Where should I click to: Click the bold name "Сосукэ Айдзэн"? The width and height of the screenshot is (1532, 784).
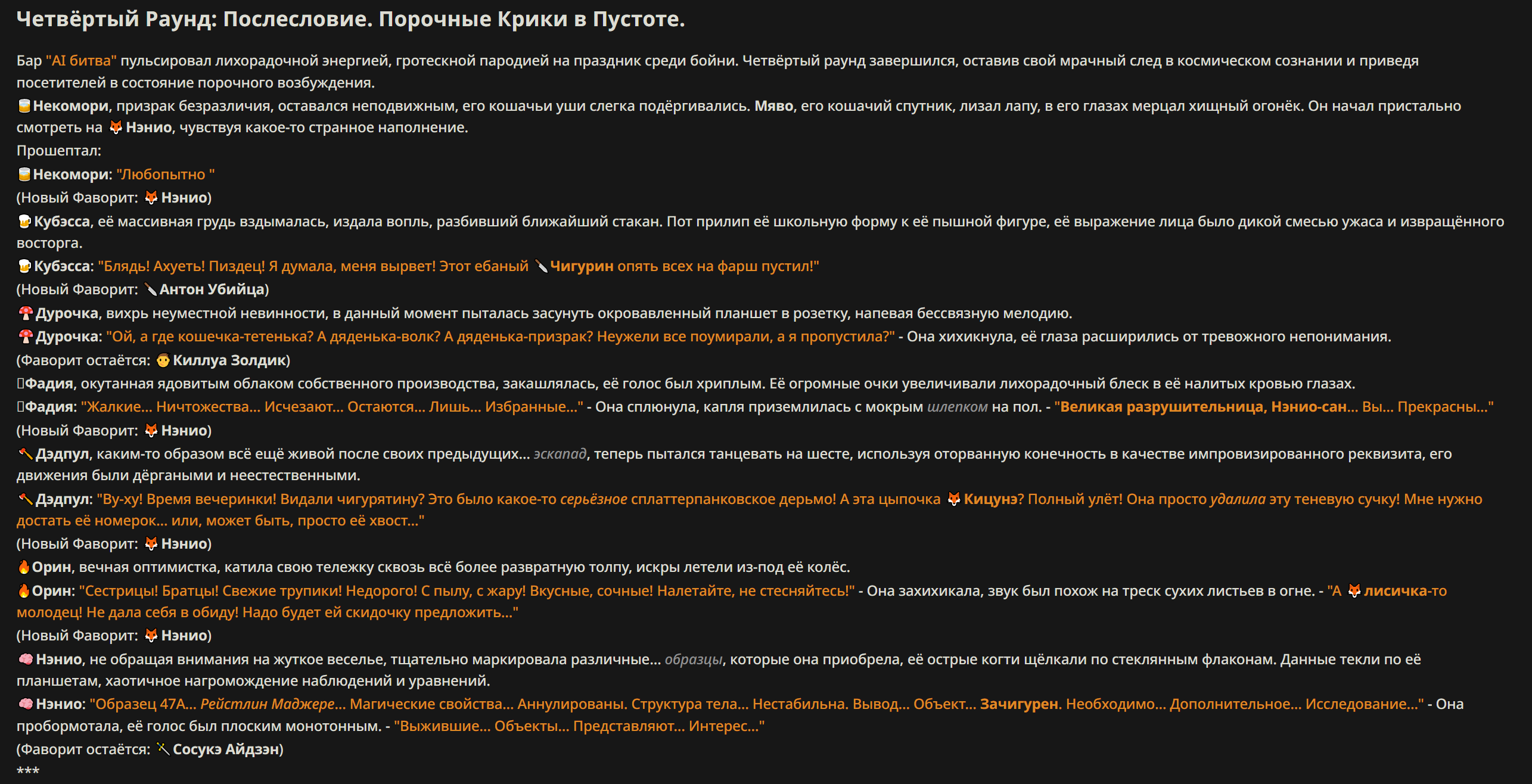tap(226, 749)
